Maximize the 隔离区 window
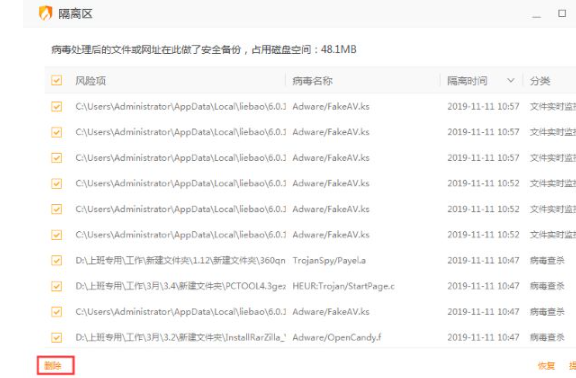Screen dimensions: 576x378 pyautogui.click(x=562, y=14)
